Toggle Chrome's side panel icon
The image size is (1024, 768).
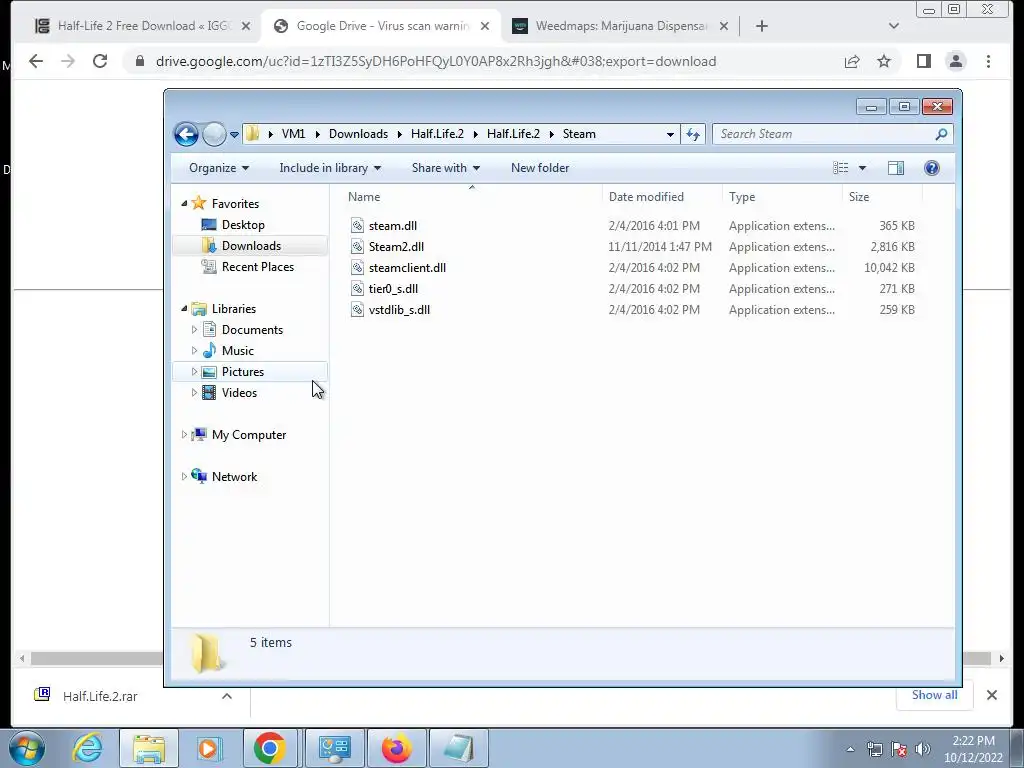[923, 61]
